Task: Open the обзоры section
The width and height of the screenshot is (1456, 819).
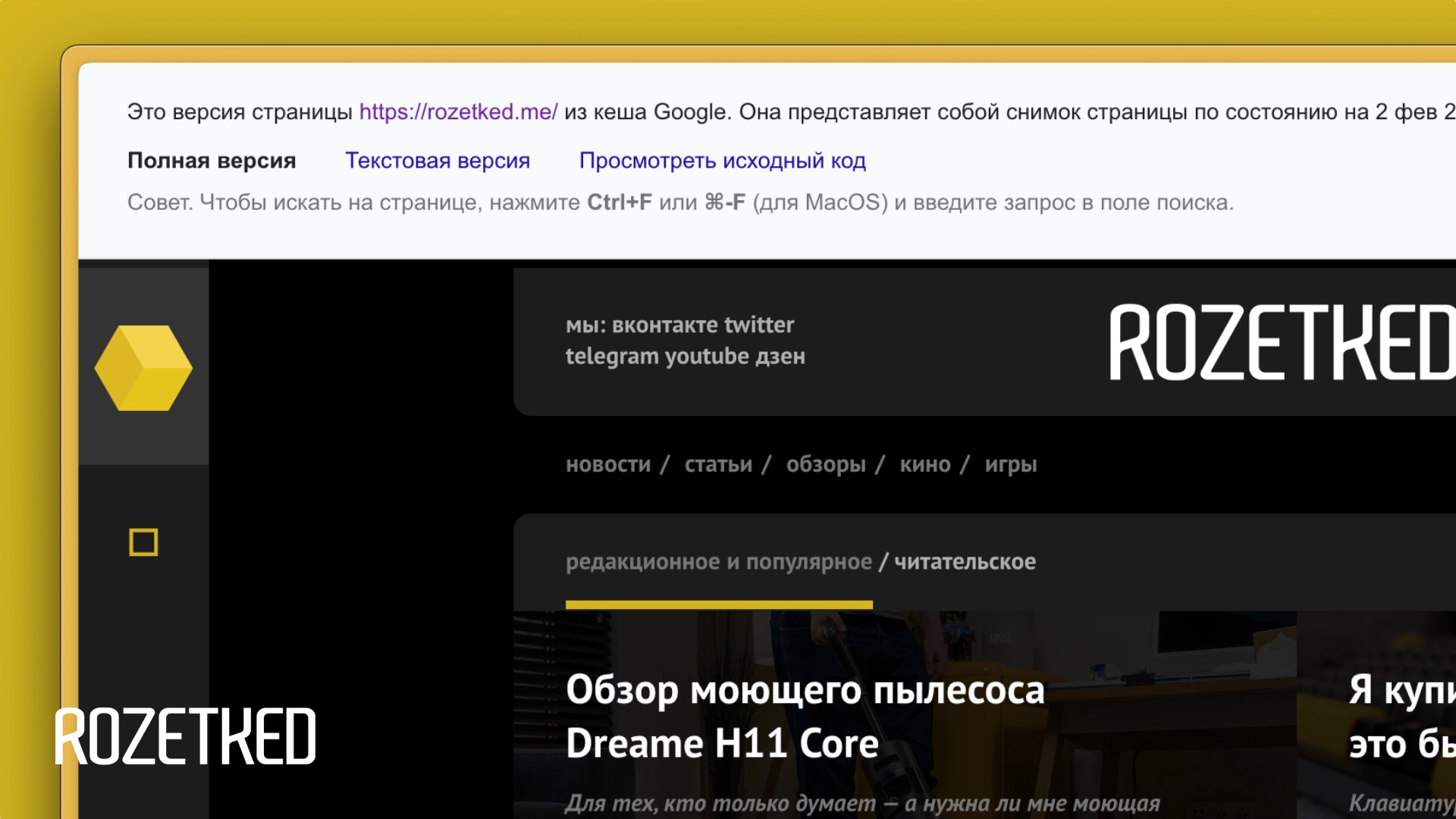Action: coord(824,464)
